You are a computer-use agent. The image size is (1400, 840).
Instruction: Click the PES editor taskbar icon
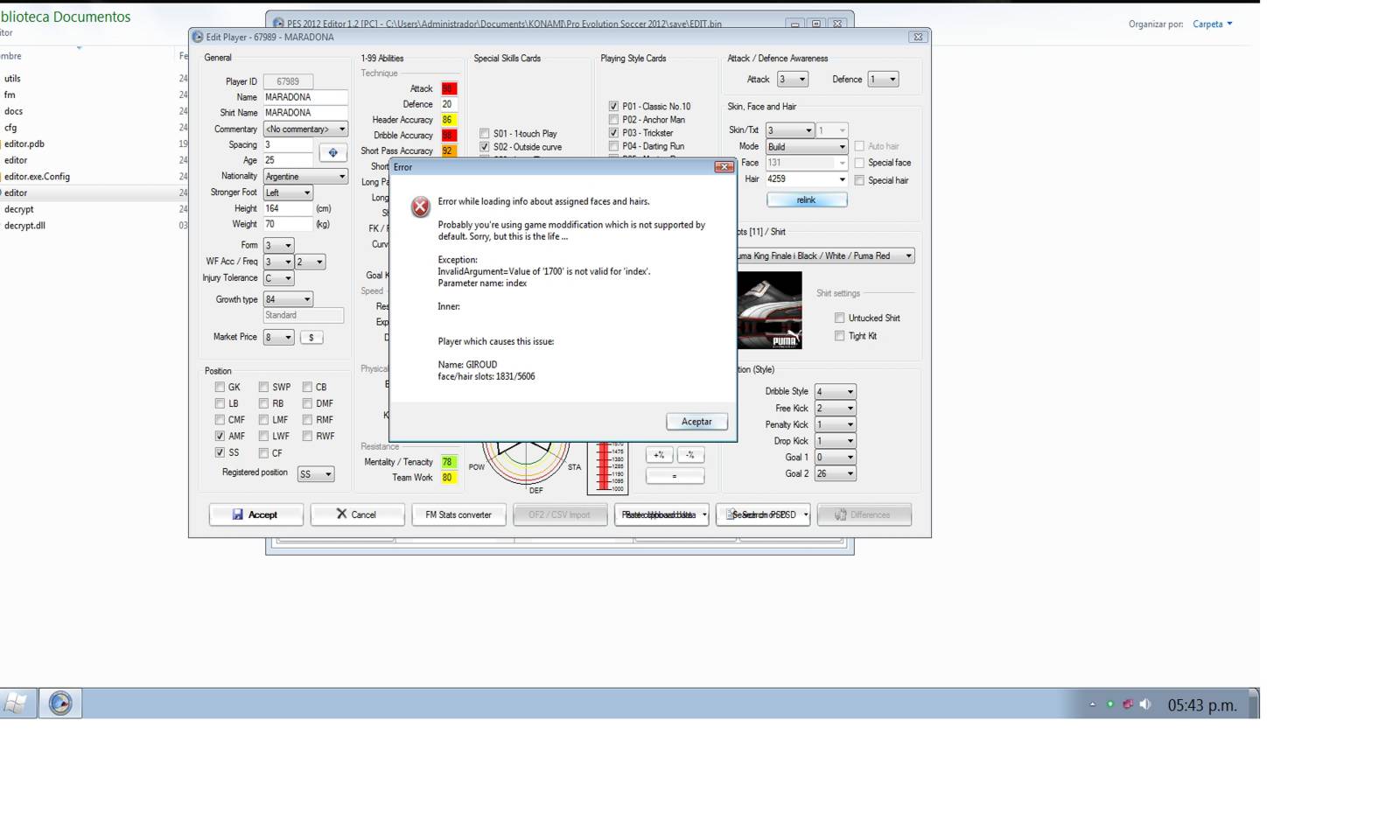[60, 703]
